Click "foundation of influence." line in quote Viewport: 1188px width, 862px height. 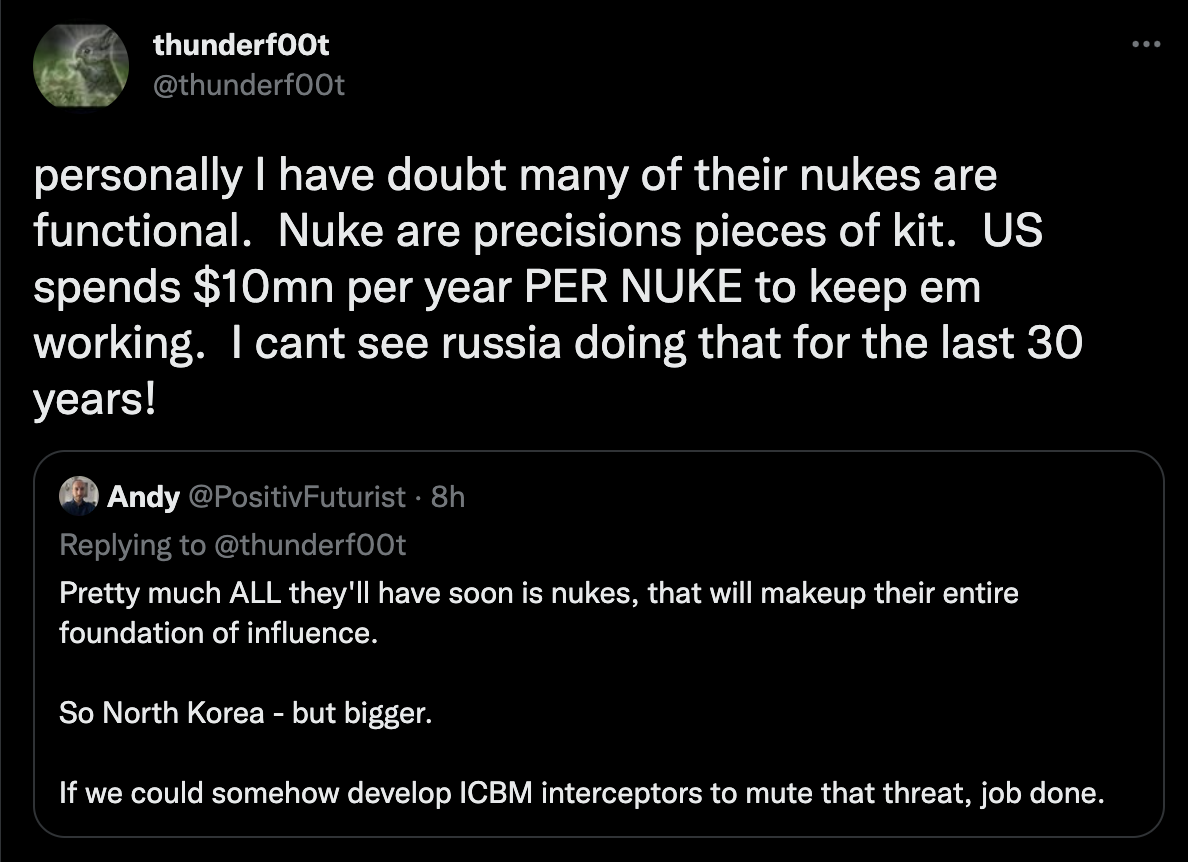click(x=219, y=633)
